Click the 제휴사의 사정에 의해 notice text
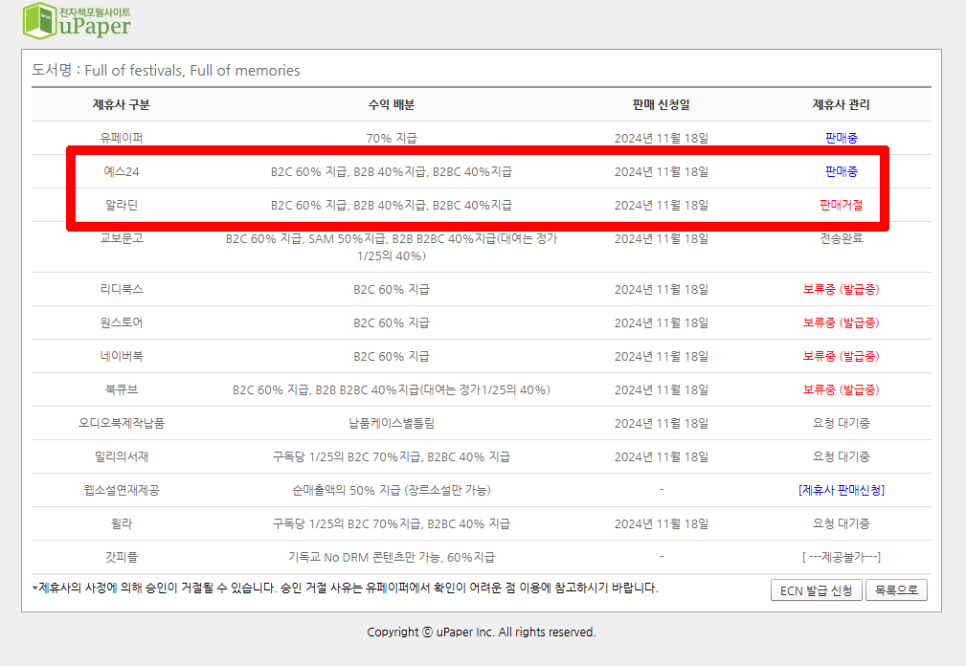Viewport: 966px width, 666px height. click(x=345, y=588)
